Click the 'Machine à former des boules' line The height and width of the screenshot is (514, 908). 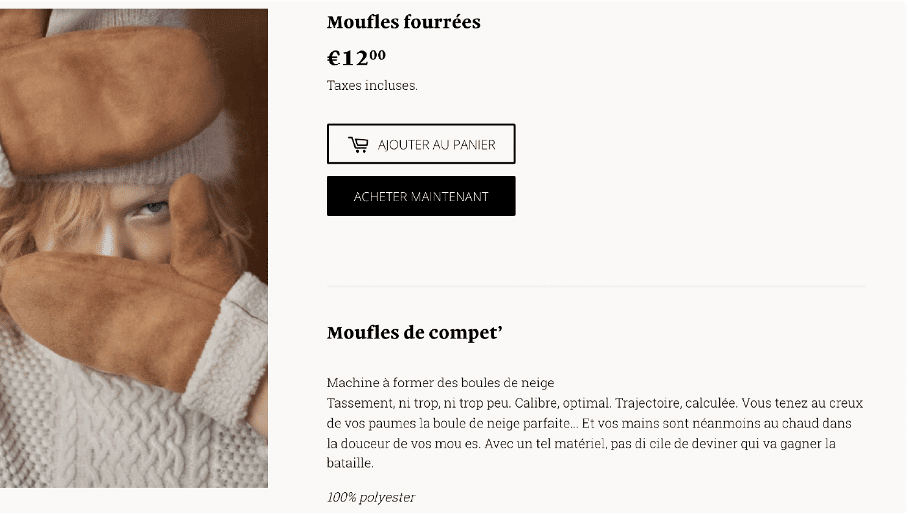point(440,383)
